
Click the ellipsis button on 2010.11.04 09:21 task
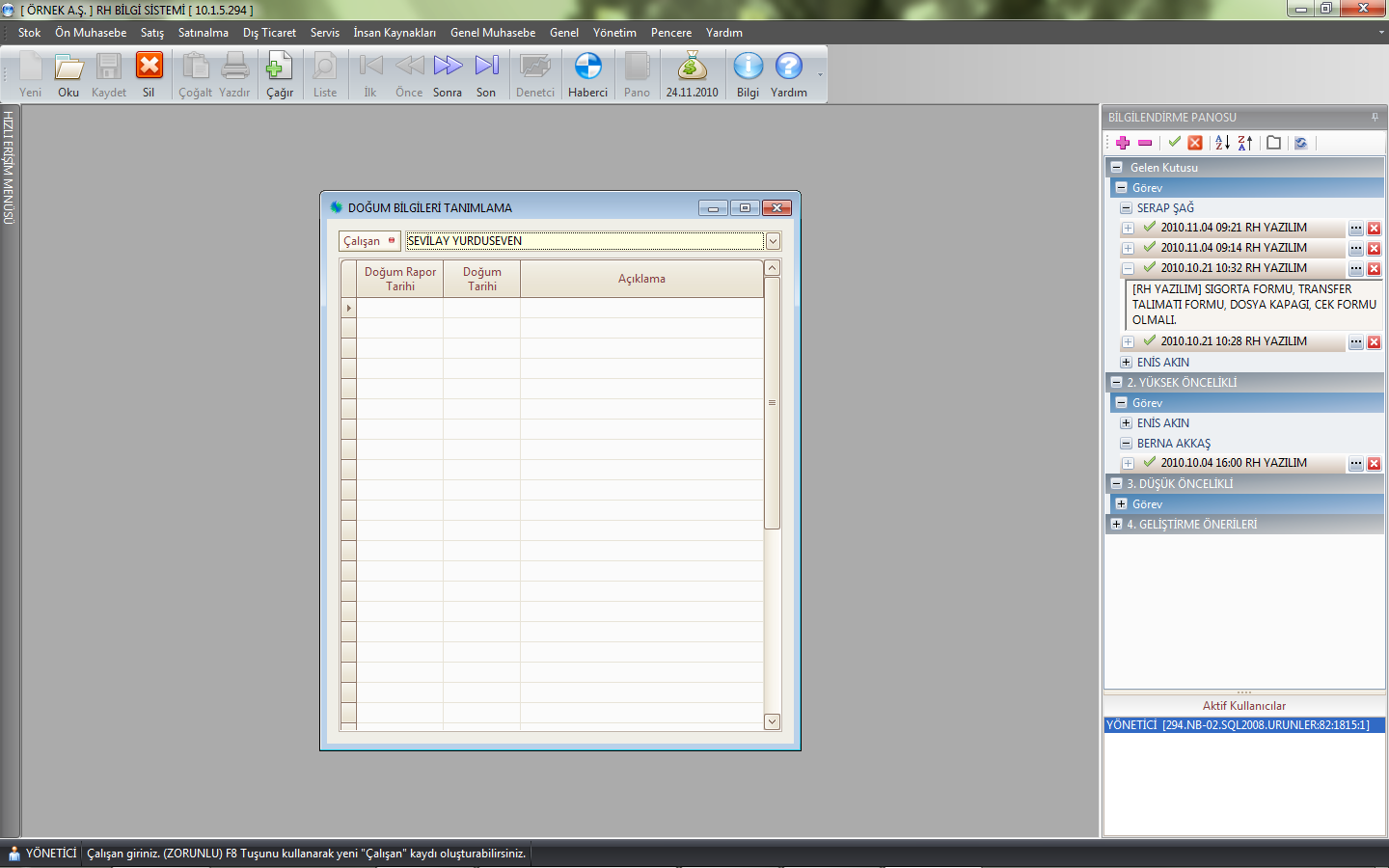coord(1355,229)
